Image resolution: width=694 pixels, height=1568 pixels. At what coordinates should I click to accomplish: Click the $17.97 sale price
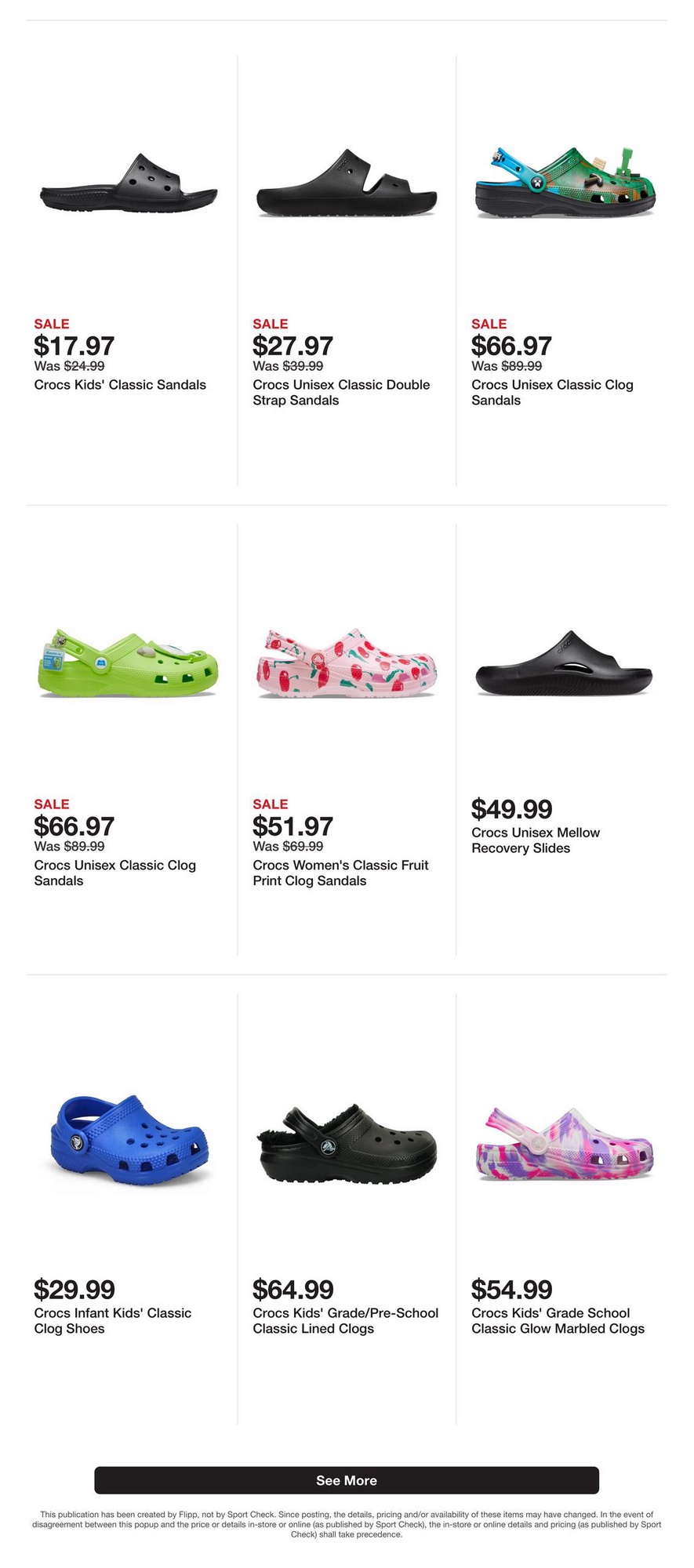point(74,346)
